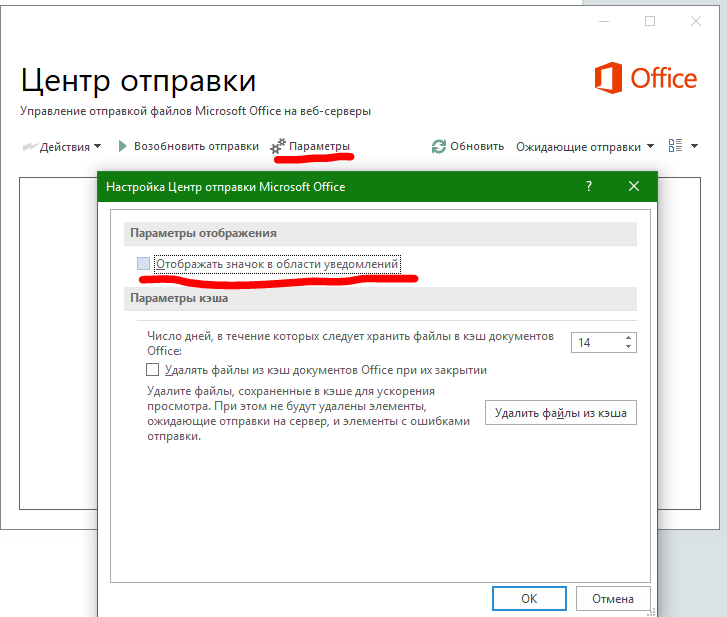
Task: Click the question mark help button in dialog
Action: pyautogui.click(x=589, y=186)
